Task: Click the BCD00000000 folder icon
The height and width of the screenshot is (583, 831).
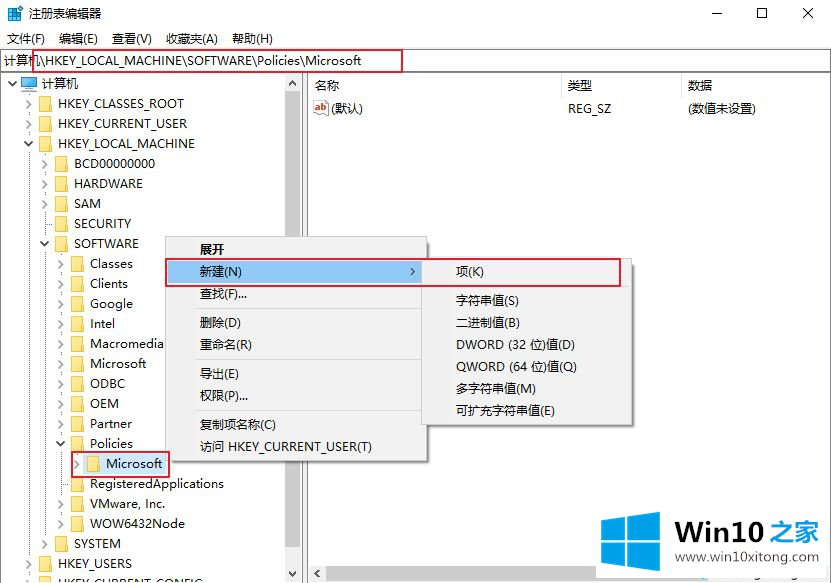Action: tap(62, 164)
